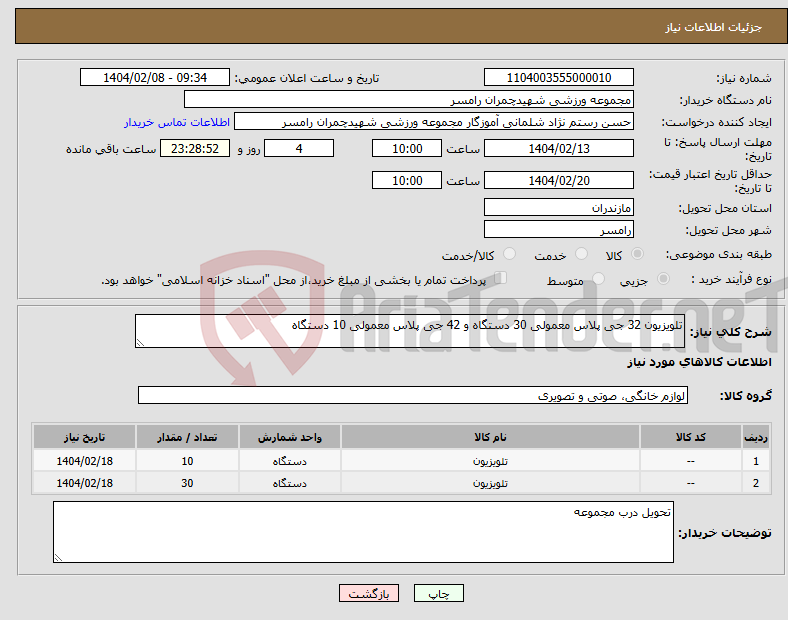Click the کد کالا column header

click(x=691, y=437)
